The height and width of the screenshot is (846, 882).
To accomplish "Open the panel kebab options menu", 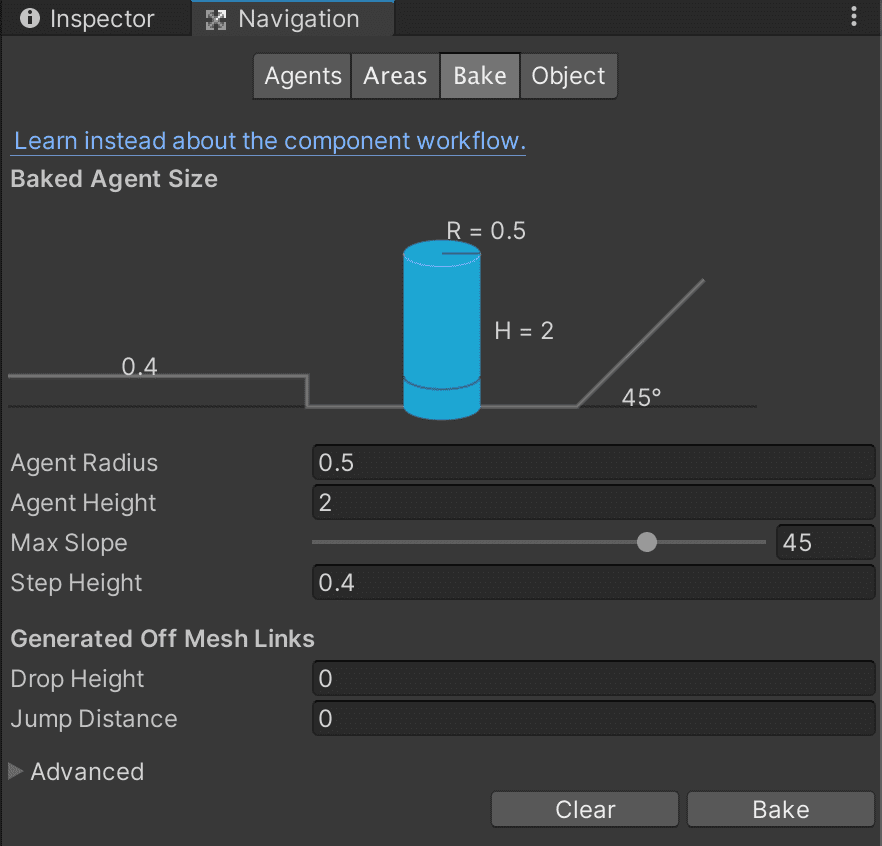I will pyautogui.click(x=853, y=17).
